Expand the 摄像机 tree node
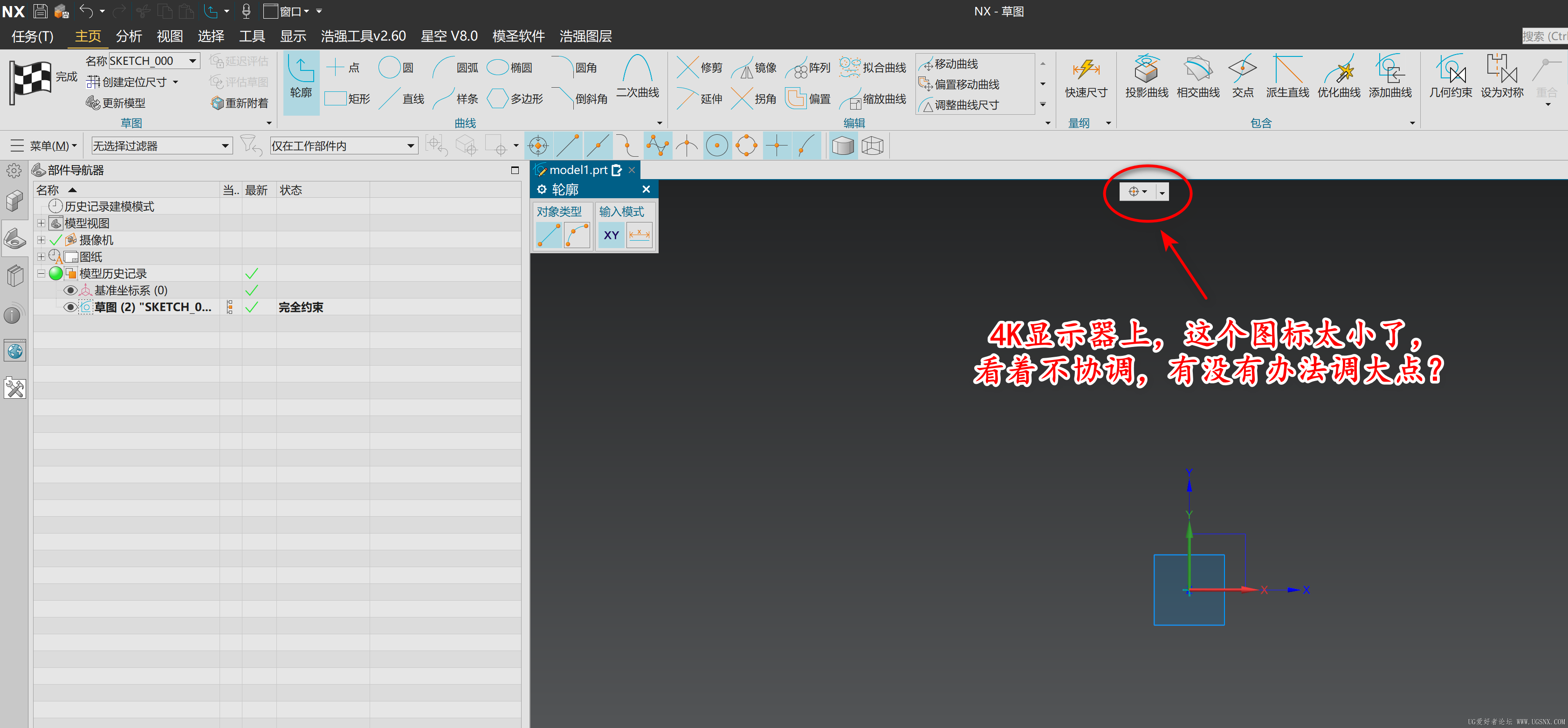The width and height of the screenshot is (1568, 728). tap(41, 240)
